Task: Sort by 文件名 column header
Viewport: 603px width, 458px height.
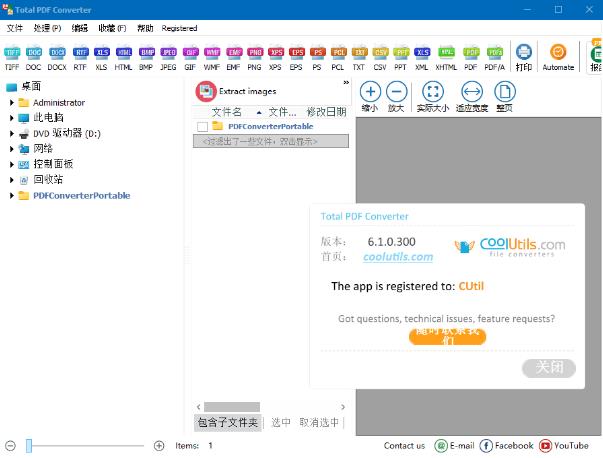Action: point(227,112)
